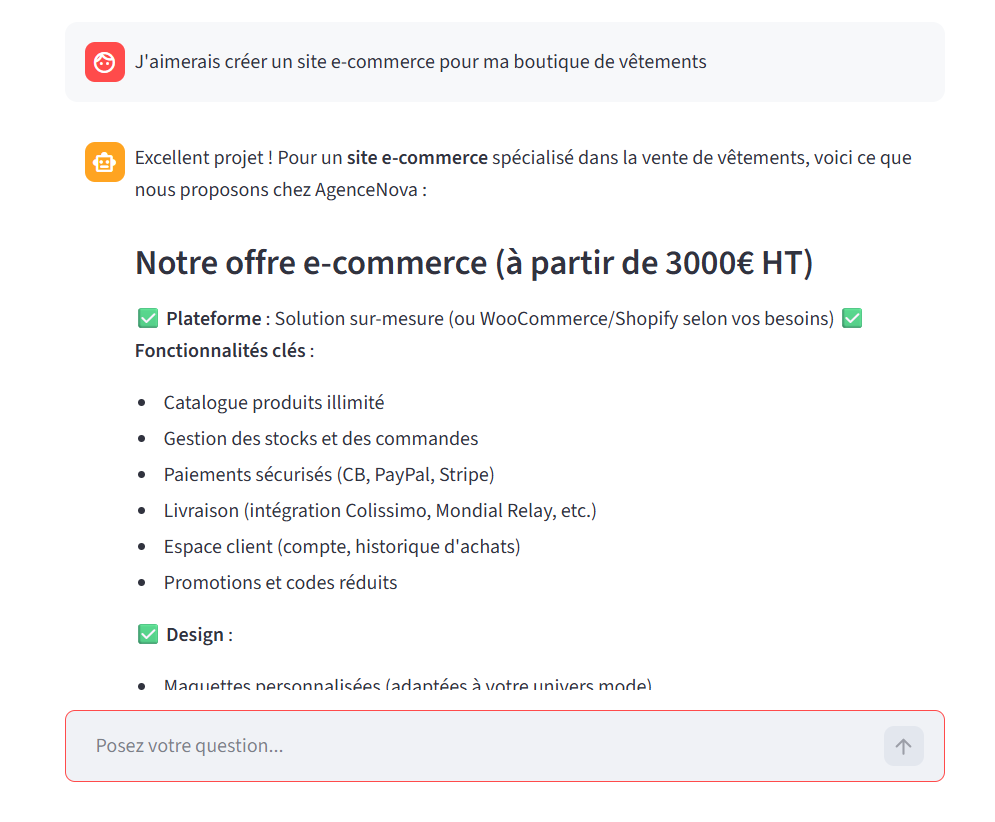Click the red user avatar icon
Screen dimensions: 995x822
coord(105,62)
